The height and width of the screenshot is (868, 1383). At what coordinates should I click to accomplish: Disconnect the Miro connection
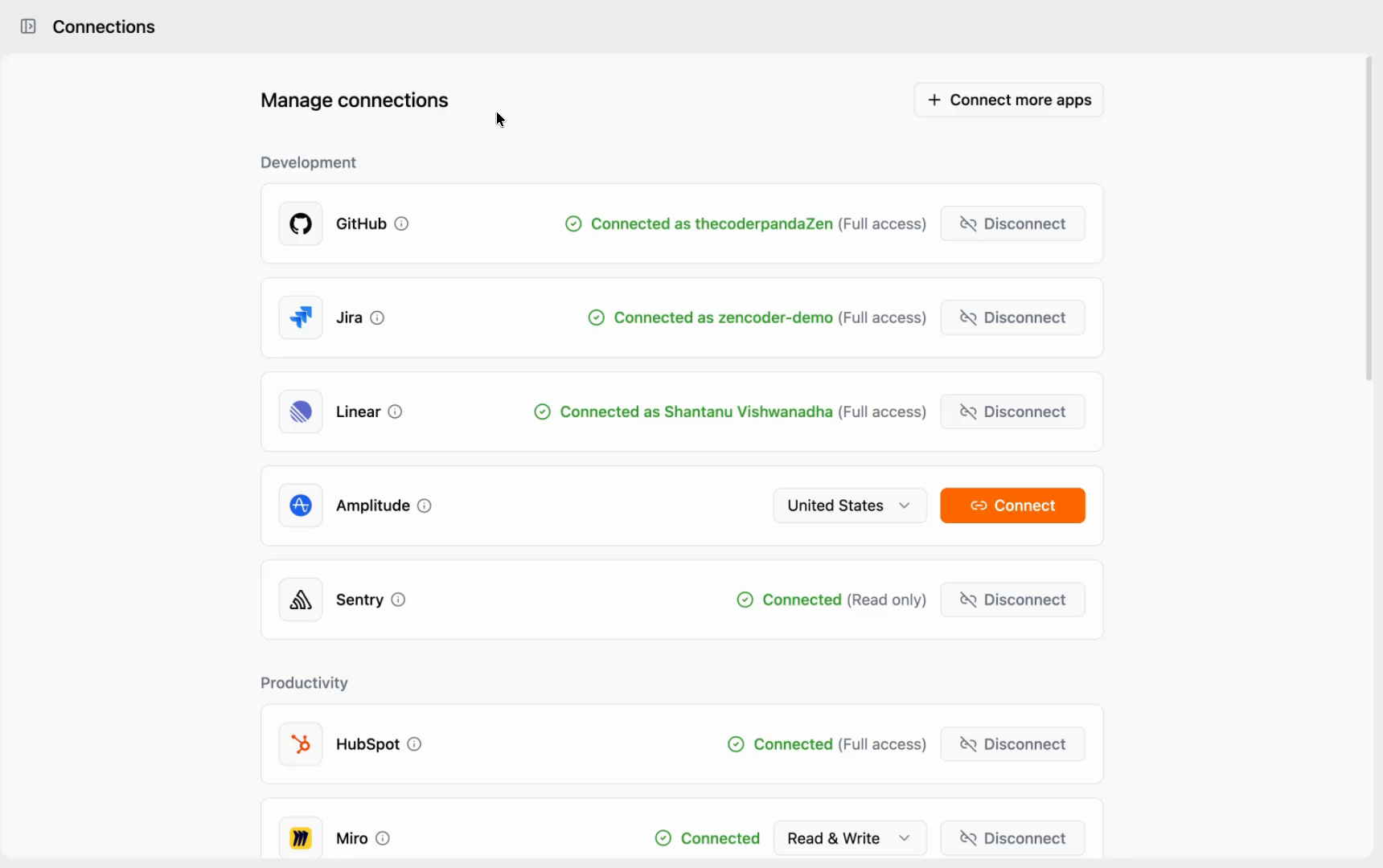pos(1012,838)
